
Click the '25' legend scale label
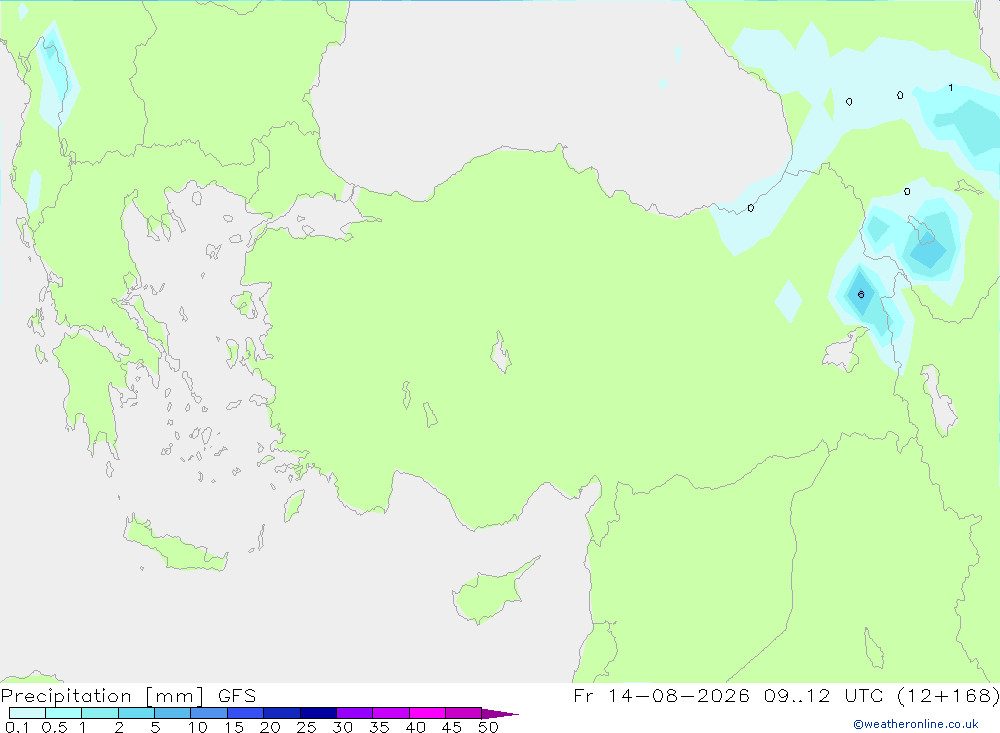click(306, 727)
